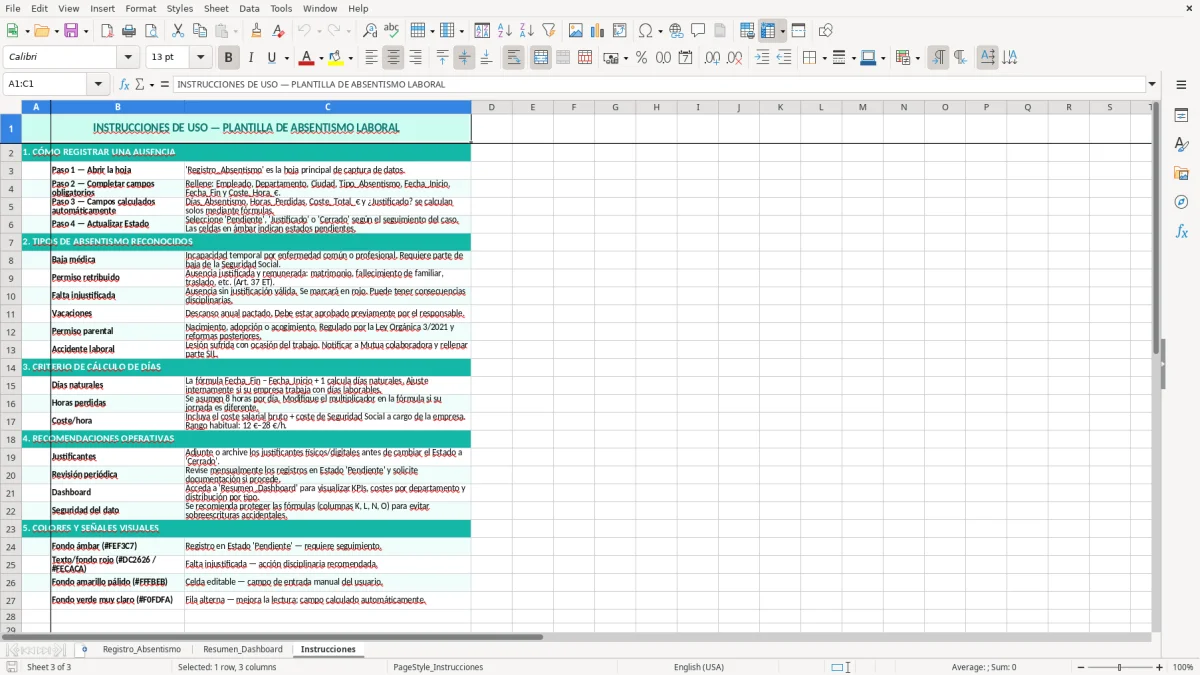Sort ascending A to Z
The width and height of the screenshot is (1200, 675).
pos(505,31)
